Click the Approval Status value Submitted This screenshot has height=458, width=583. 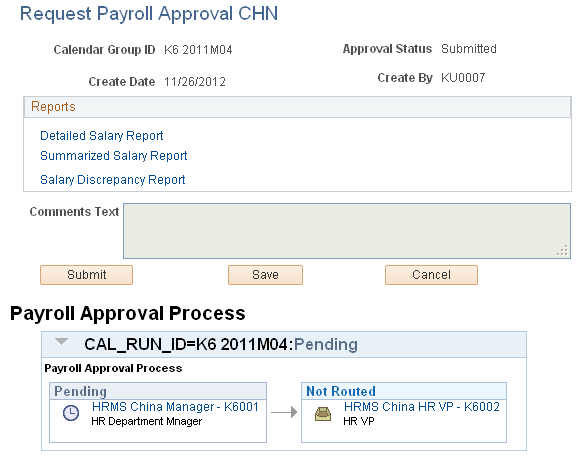[469, 49]
